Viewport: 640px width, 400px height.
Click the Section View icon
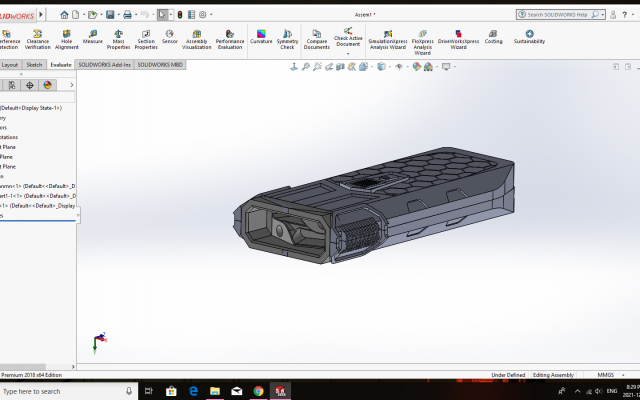tap(340, 67)
